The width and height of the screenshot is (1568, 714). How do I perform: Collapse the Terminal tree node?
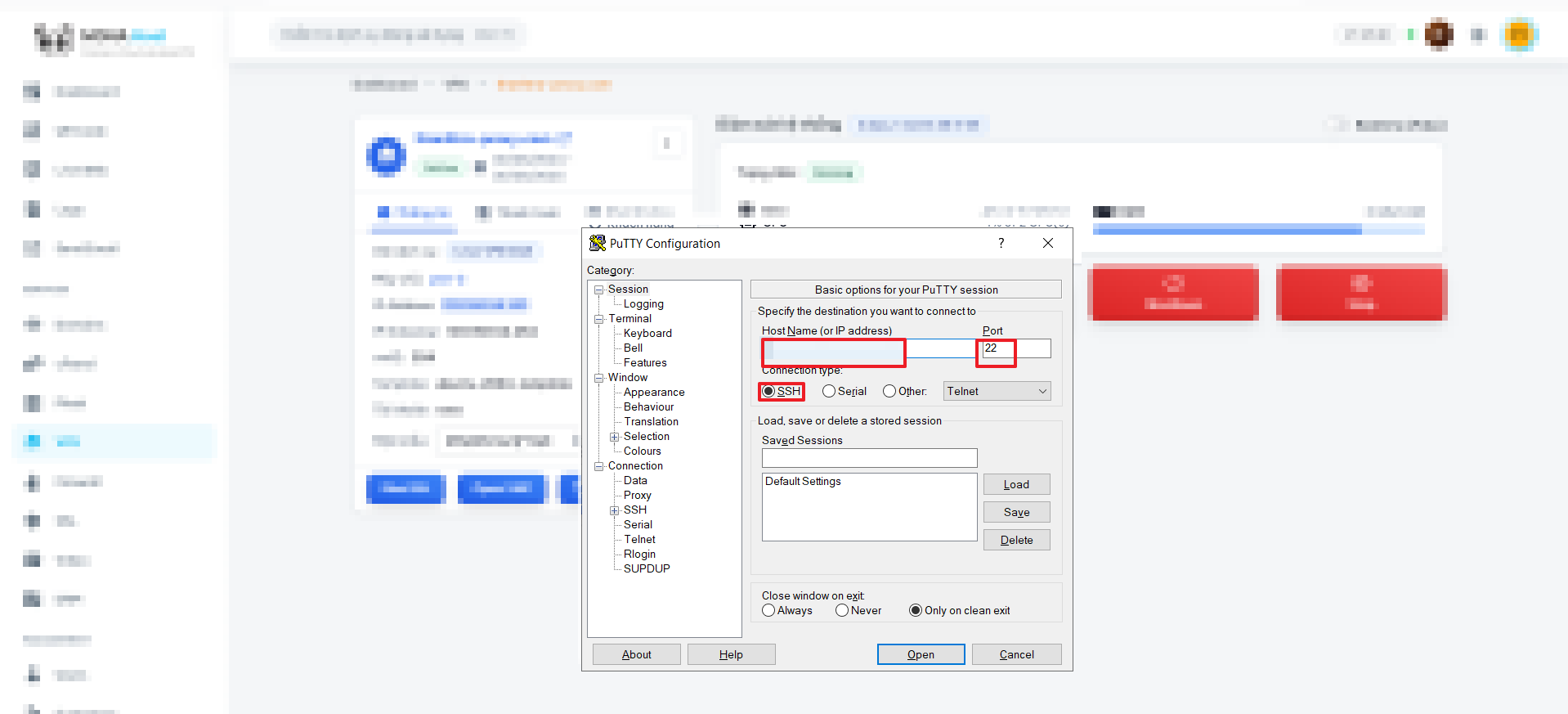pos(598,319)
